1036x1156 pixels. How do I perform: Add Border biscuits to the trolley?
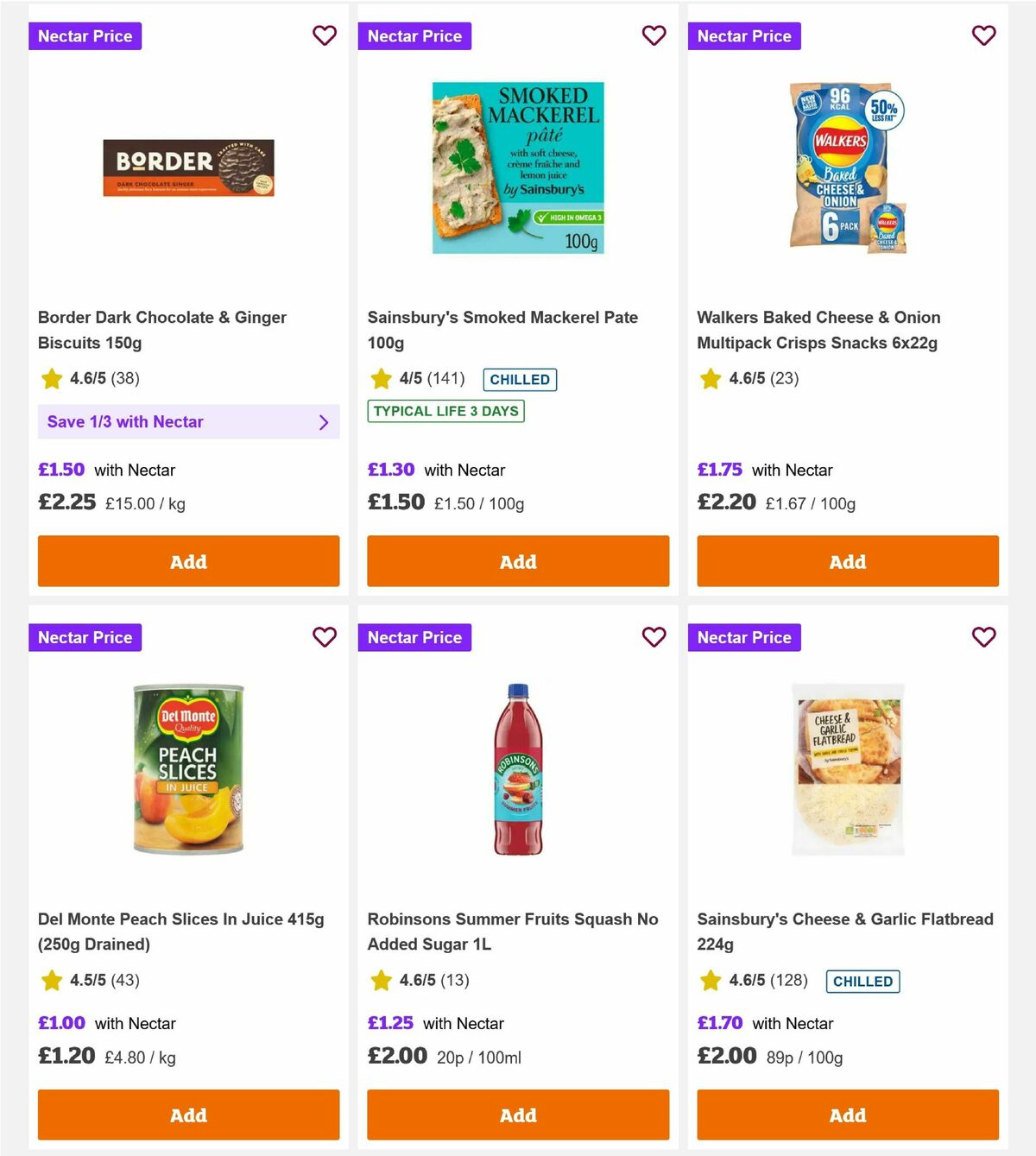pos(188,561)
